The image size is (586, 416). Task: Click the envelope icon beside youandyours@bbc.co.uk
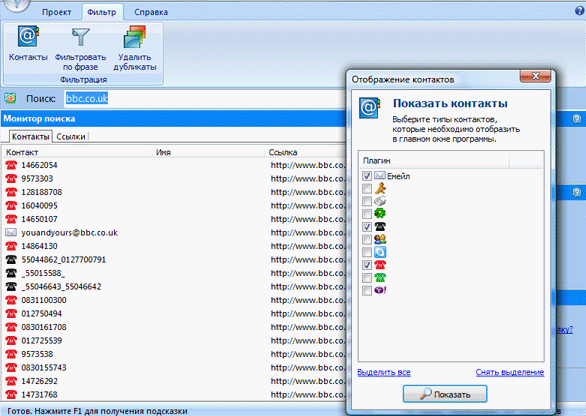click(x=11, y=232)
